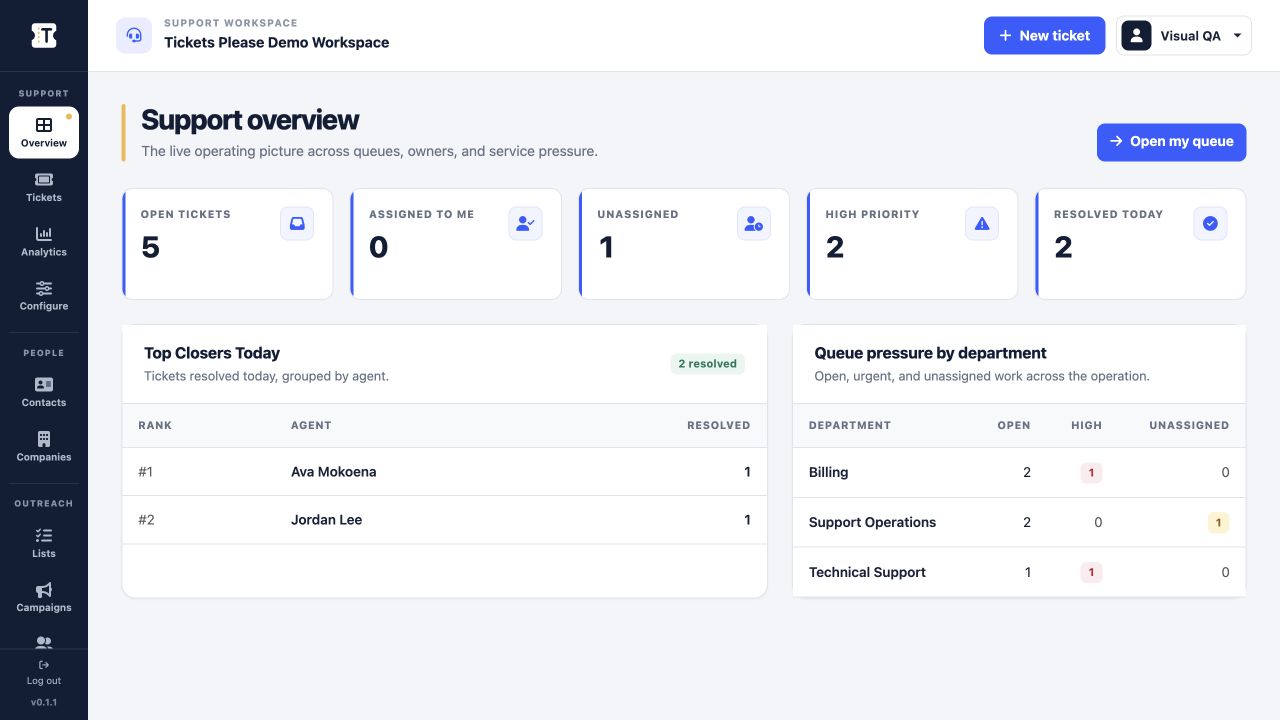Click the Tickets Please logo icon
This screenshot has height=720, width=1280.
(x=44, y=35)
